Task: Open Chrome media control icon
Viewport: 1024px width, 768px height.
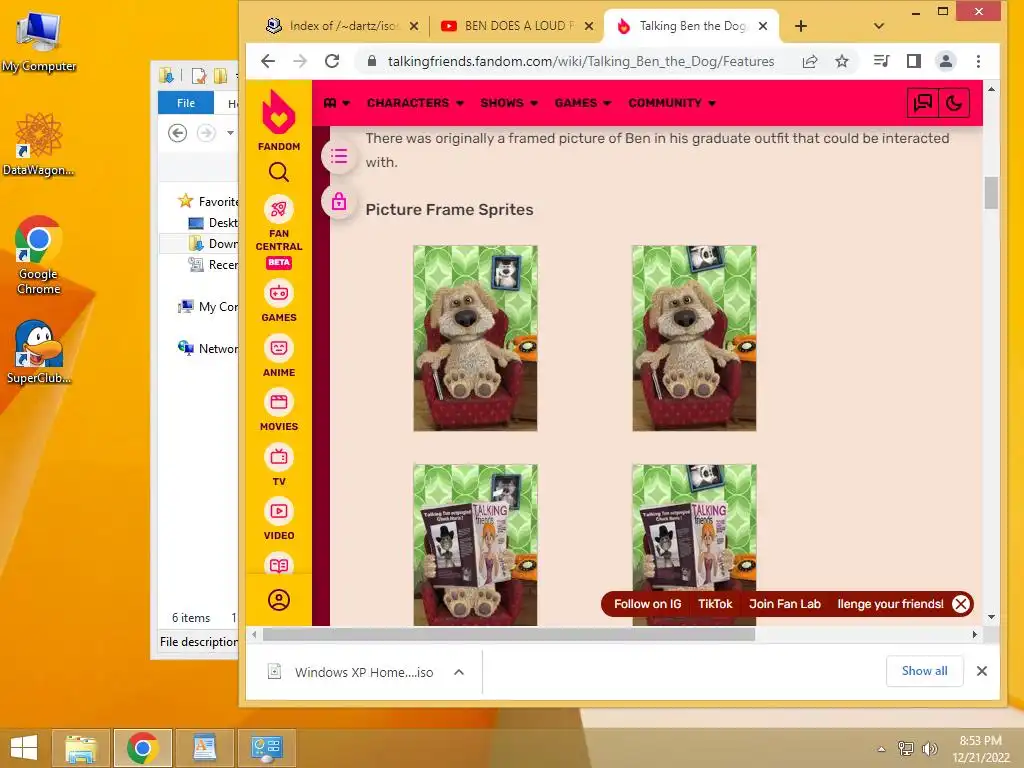Action: point(882,61)
